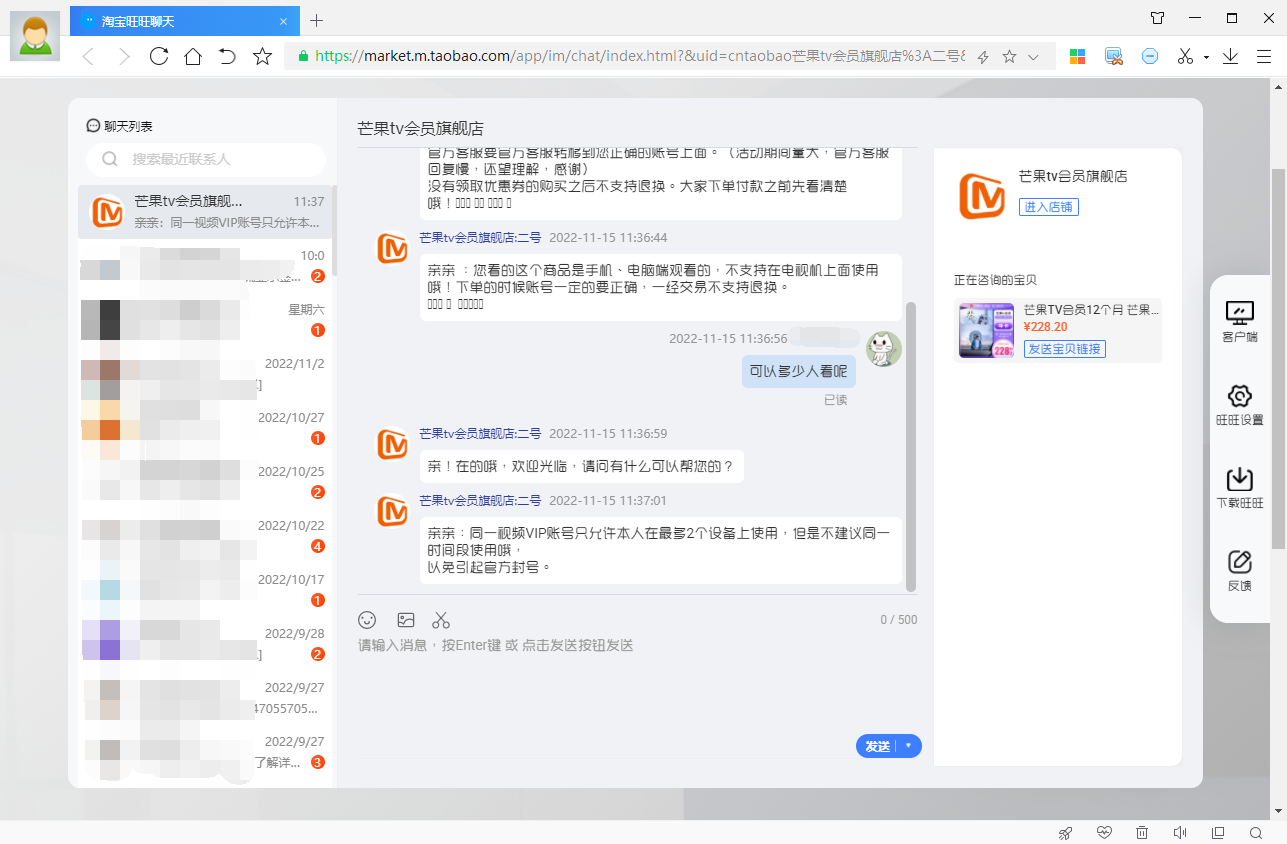Click the 芒果tv会员旗舰店 chat header title
Screen dimensions: 1287x844
click(421, 128)
